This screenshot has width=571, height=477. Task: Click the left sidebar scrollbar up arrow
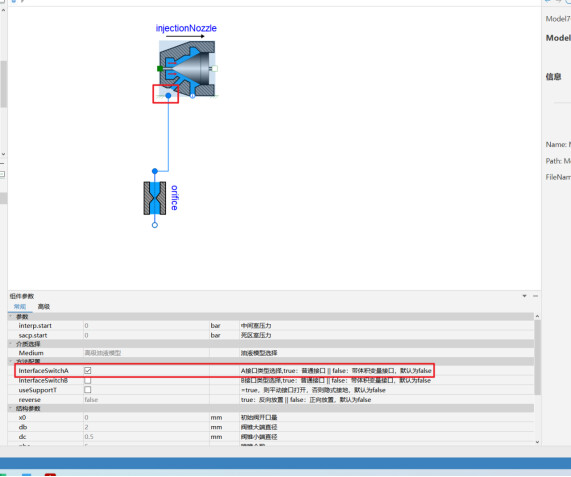[x=3, y=10]
